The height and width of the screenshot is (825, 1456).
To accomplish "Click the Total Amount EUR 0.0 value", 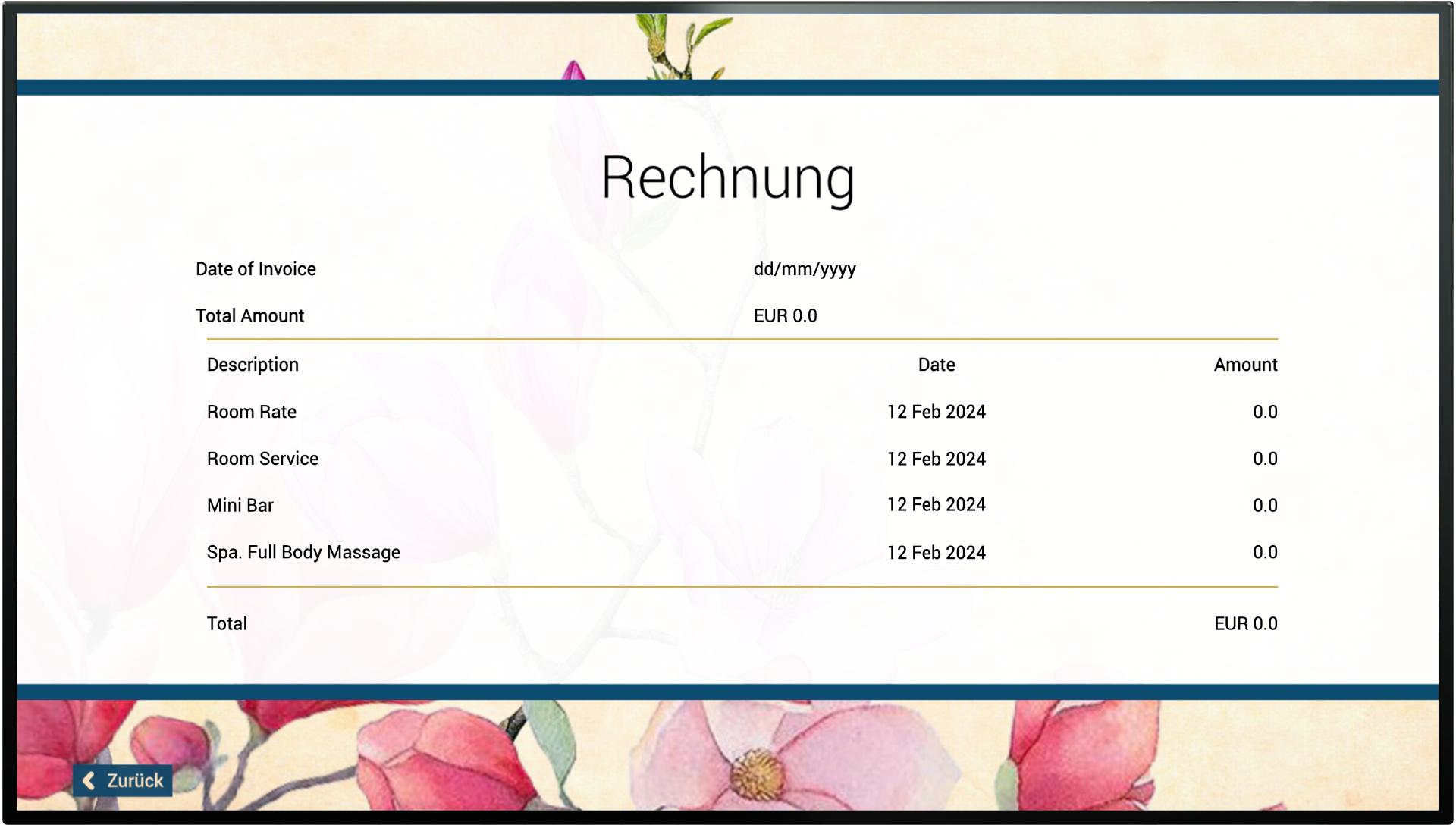I will click(786, 316).
